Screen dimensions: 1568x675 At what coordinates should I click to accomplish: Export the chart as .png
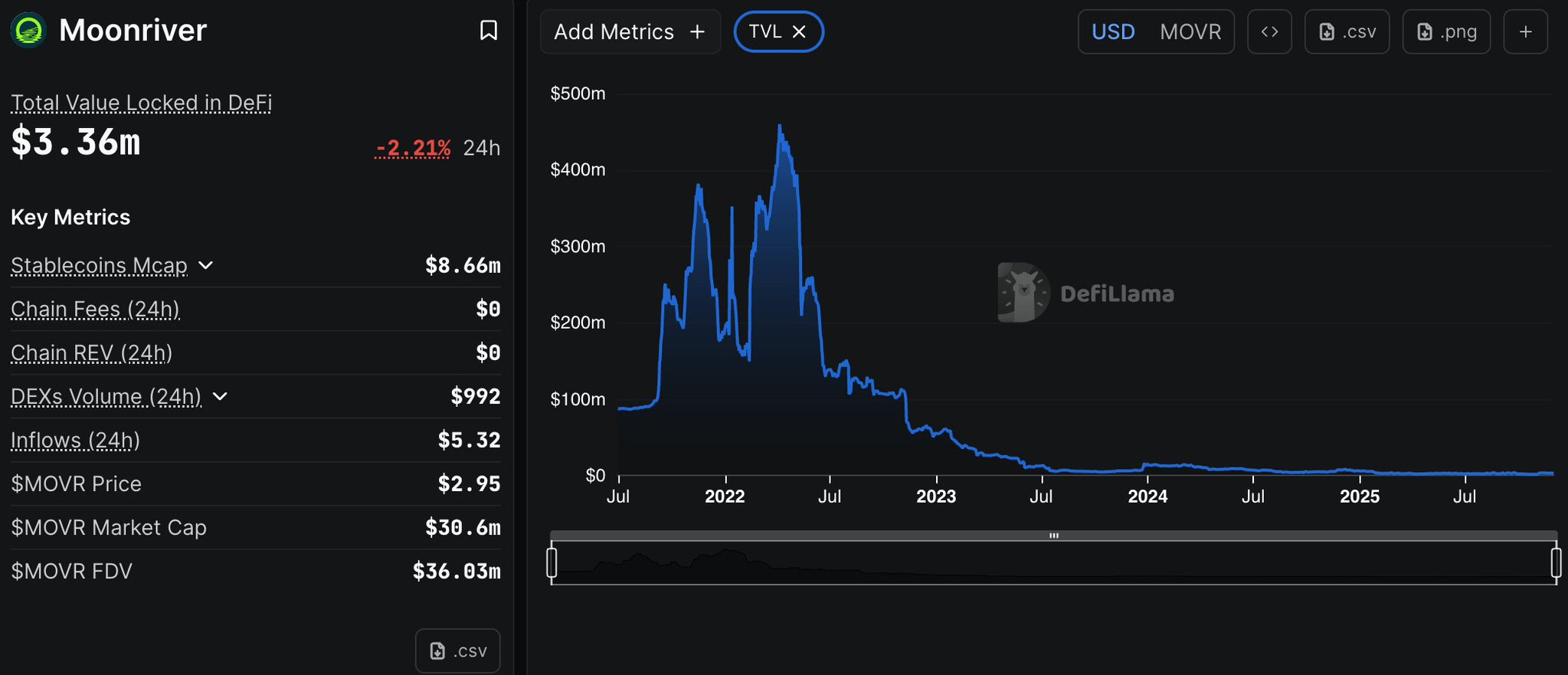click(x=1445, y=31)
